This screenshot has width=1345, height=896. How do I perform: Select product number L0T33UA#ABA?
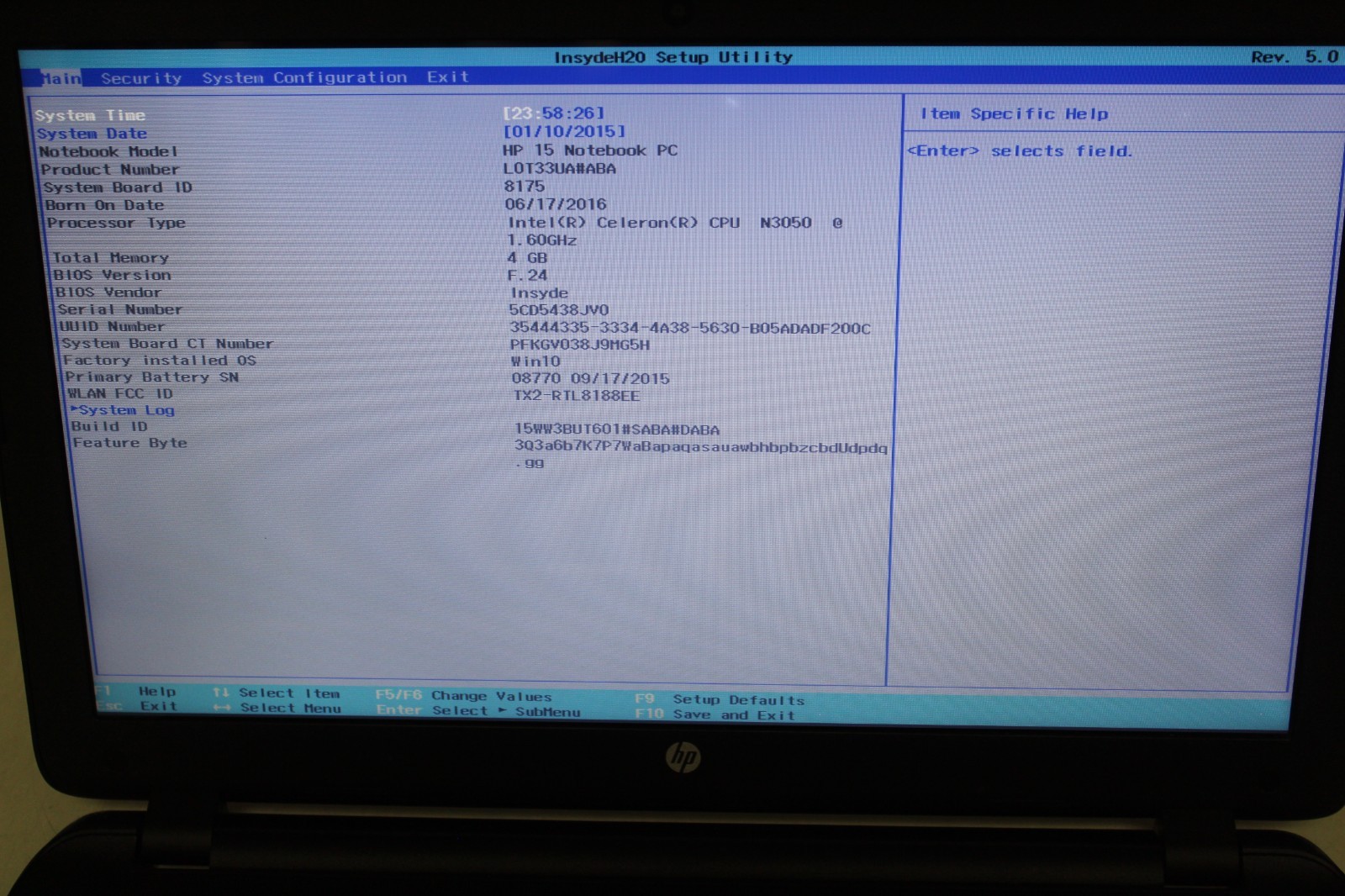(x=560, y=168)
